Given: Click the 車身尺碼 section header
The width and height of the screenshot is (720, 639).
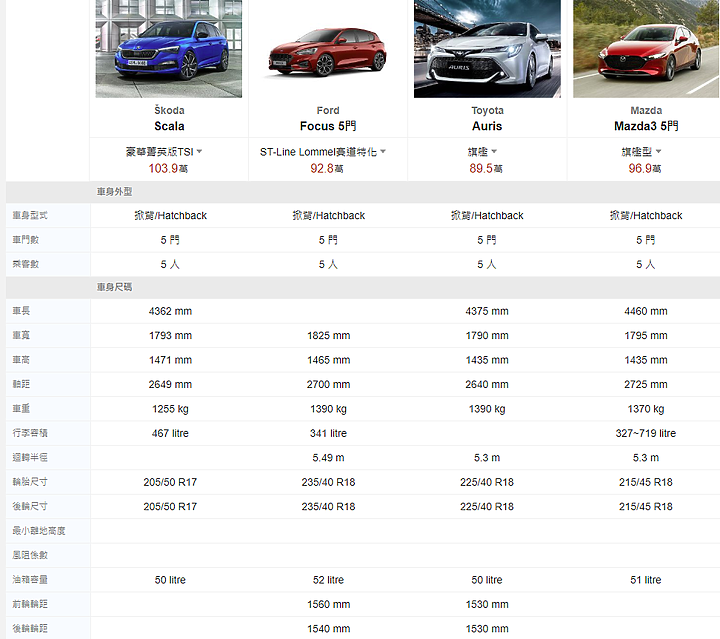Looking at the screenshot, I should point(114,287).
